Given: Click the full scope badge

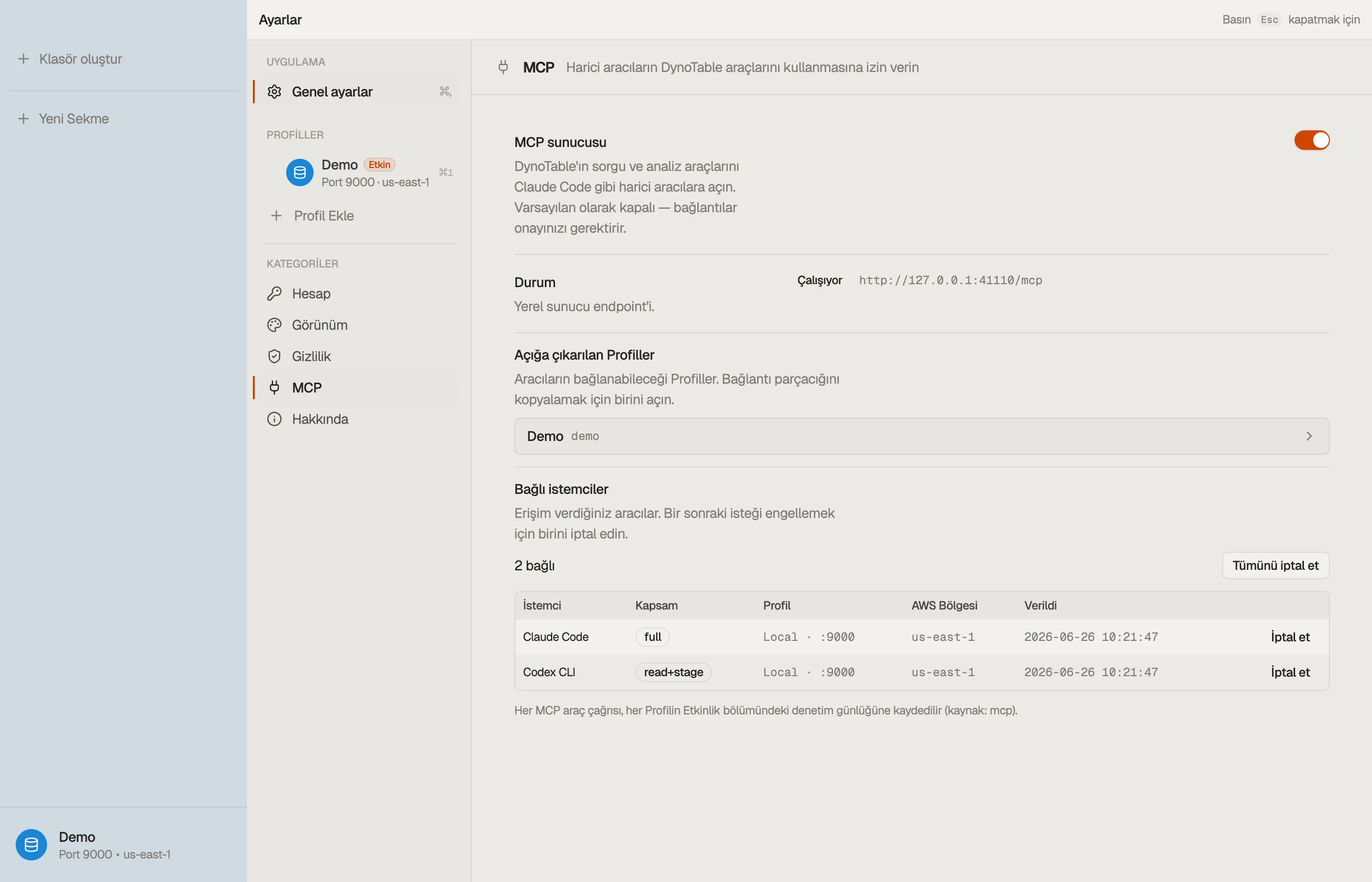Looking at the screenshot, I should [652, 637].
